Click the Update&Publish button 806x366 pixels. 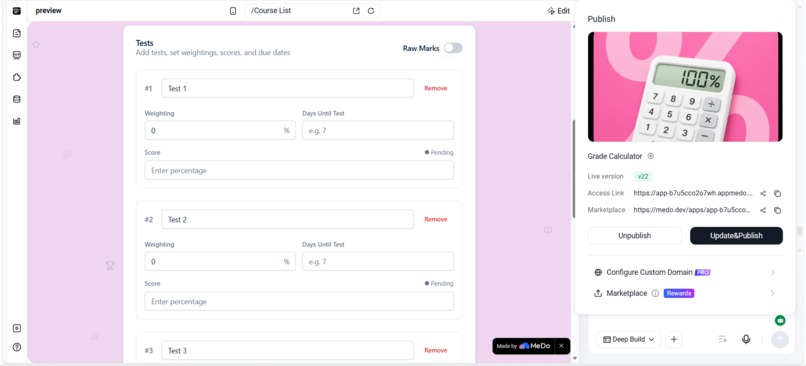click(736, 236)
